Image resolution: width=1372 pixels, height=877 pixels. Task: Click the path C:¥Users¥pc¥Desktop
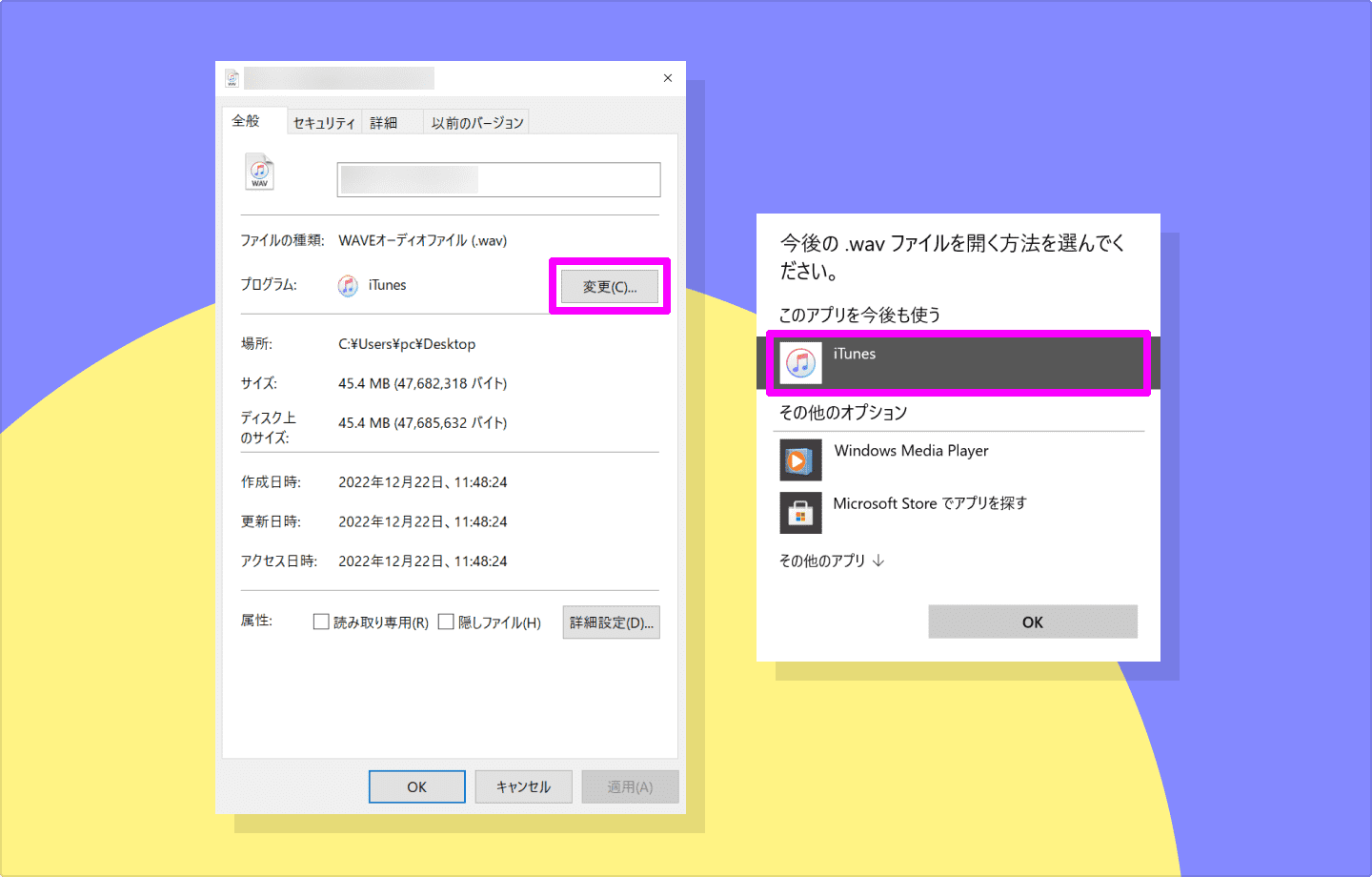tap(407, 344)
